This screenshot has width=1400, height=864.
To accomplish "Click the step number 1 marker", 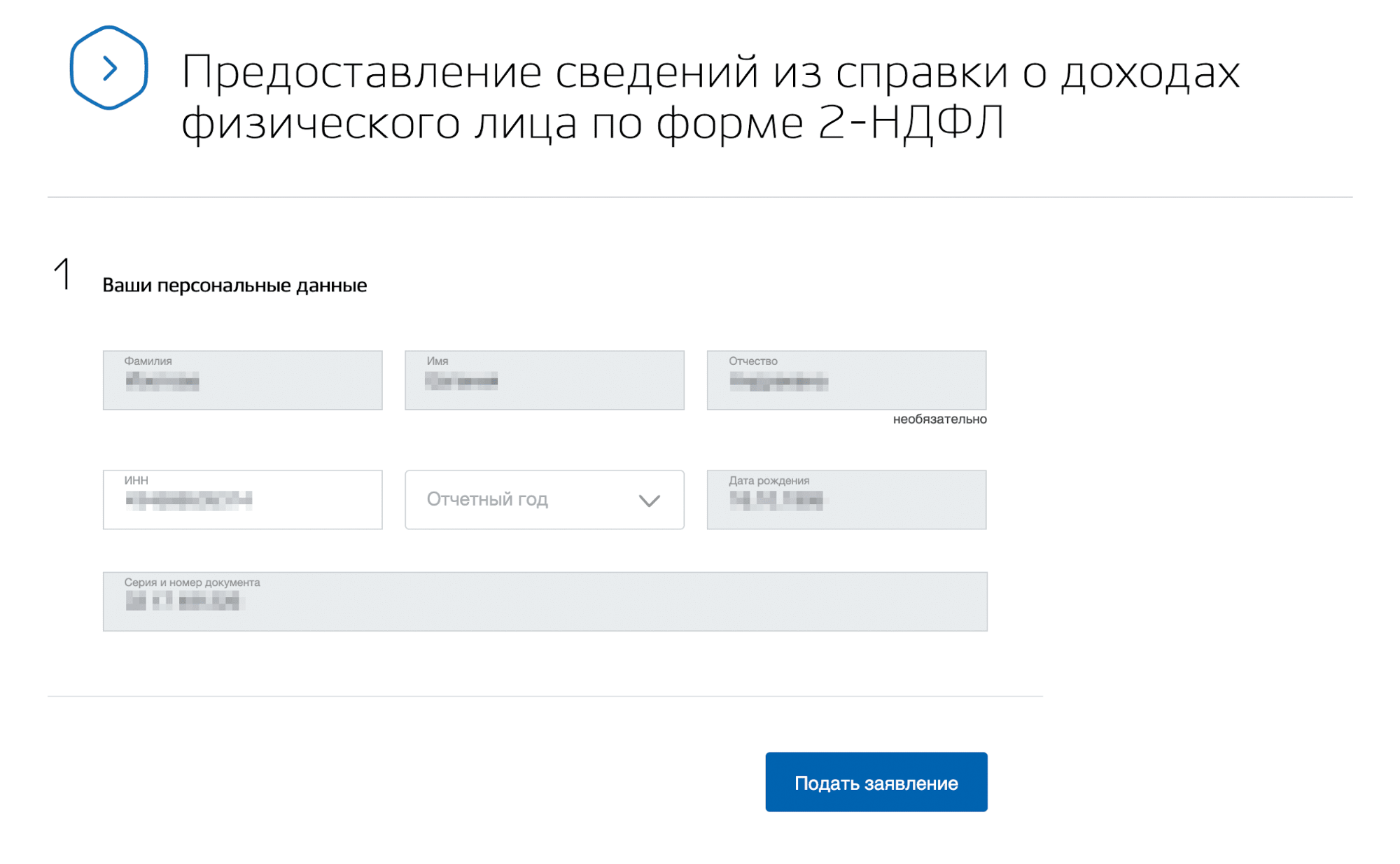I will (x=63, y=274).
